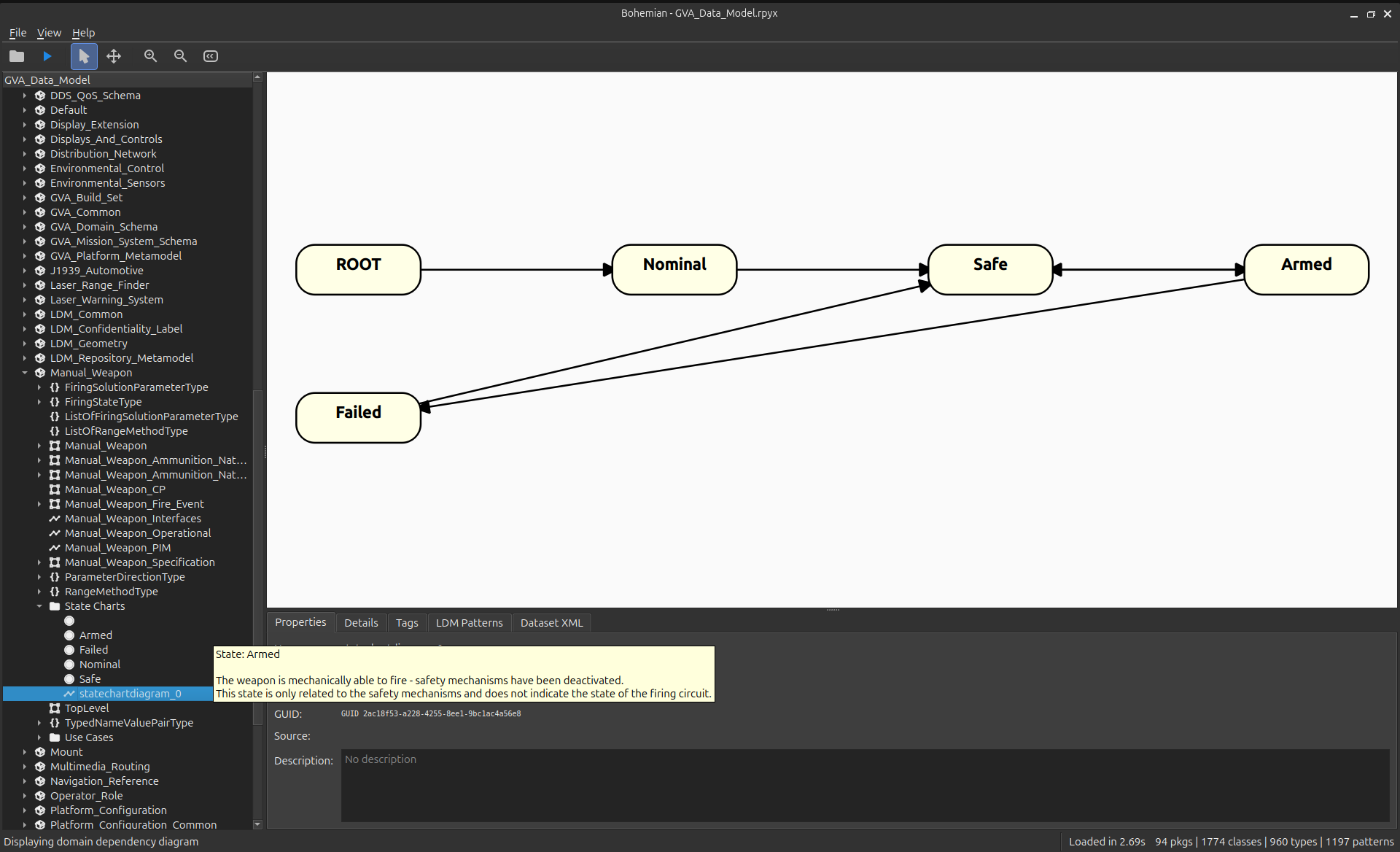Select the pan move tool
The width and height of the screenshot is (1400, 852).
click(x=114, y=56)
